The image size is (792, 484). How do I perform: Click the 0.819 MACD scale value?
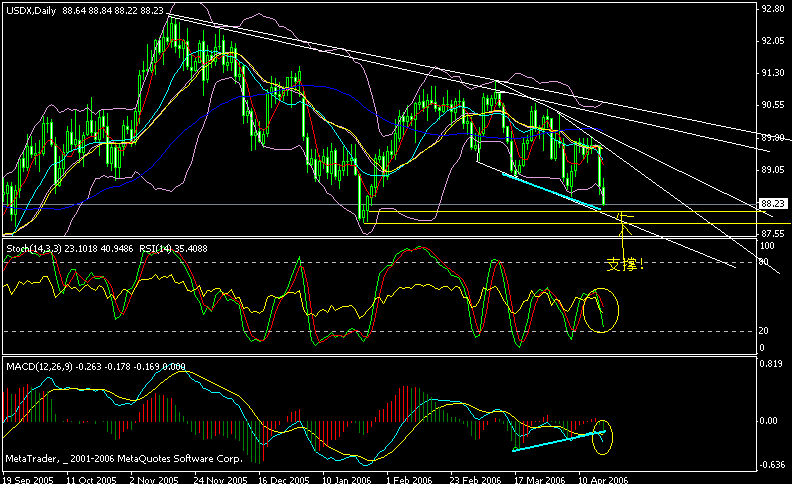tap(771, 363)
